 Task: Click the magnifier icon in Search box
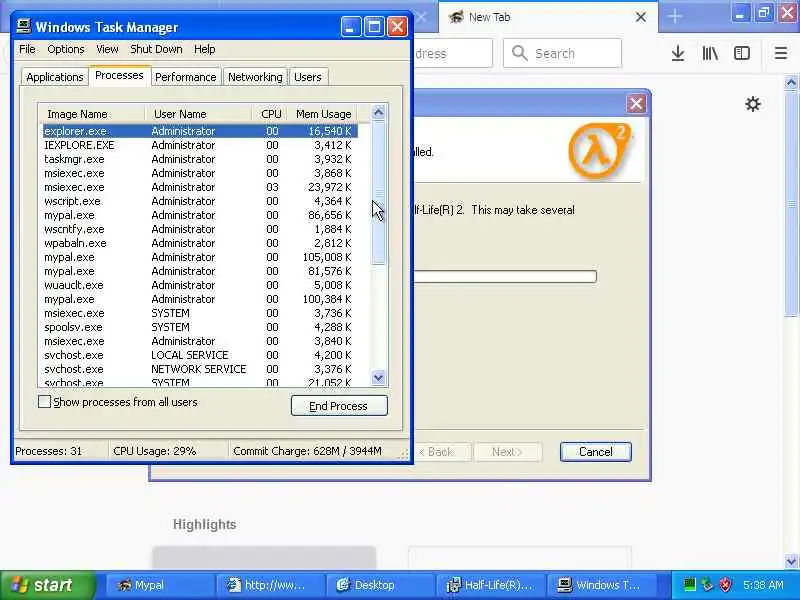coord(519,53)
